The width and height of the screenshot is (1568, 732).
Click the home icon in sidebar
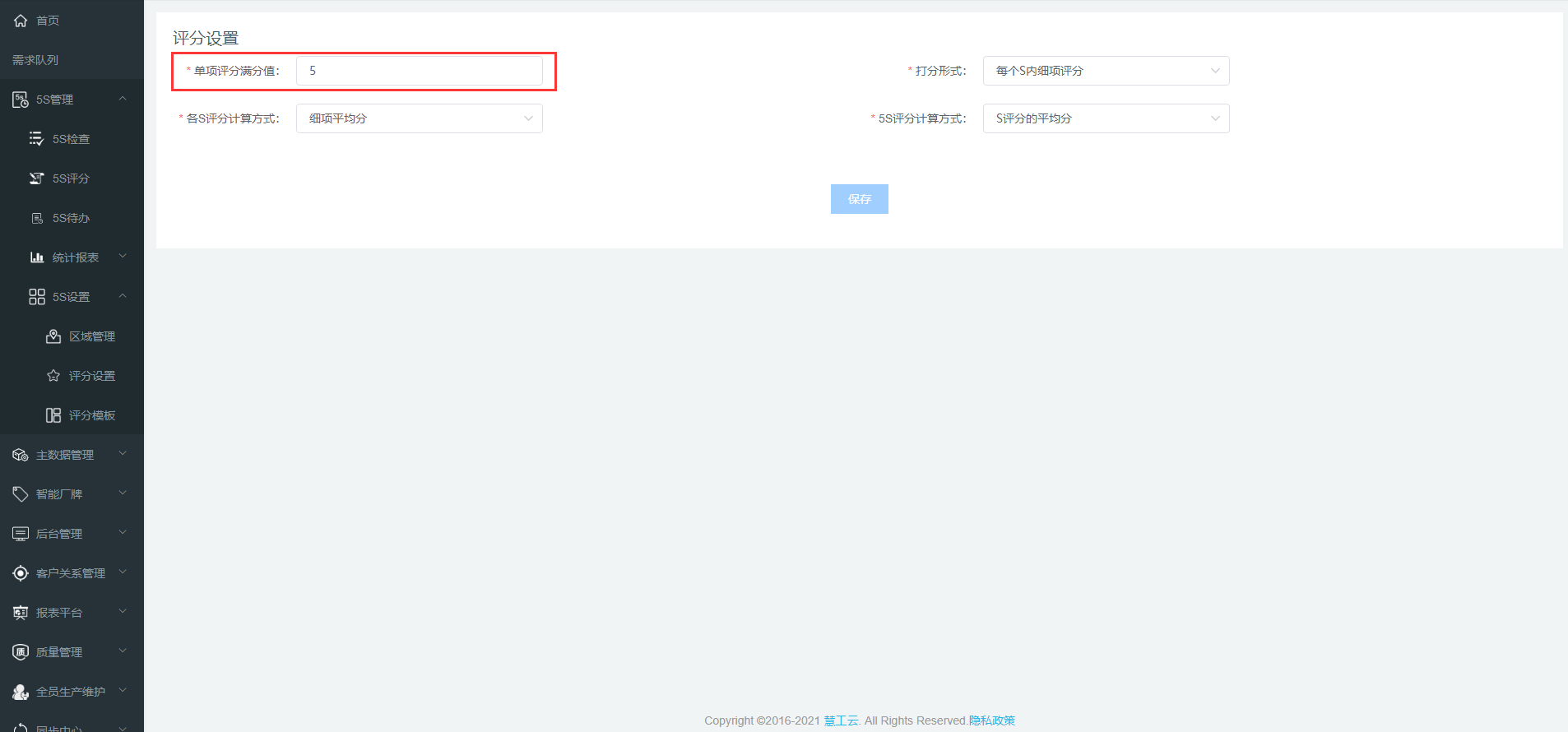click(x=21, y=21)
